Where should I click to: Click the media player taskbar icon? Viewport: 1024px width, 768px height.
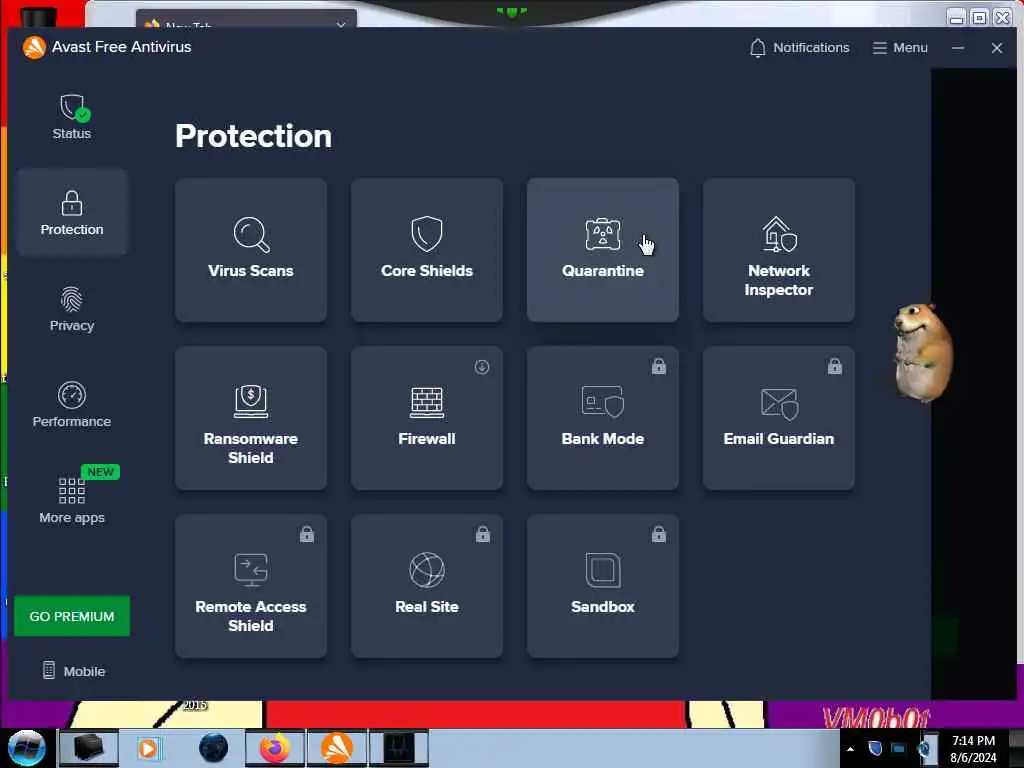point(148,748)
